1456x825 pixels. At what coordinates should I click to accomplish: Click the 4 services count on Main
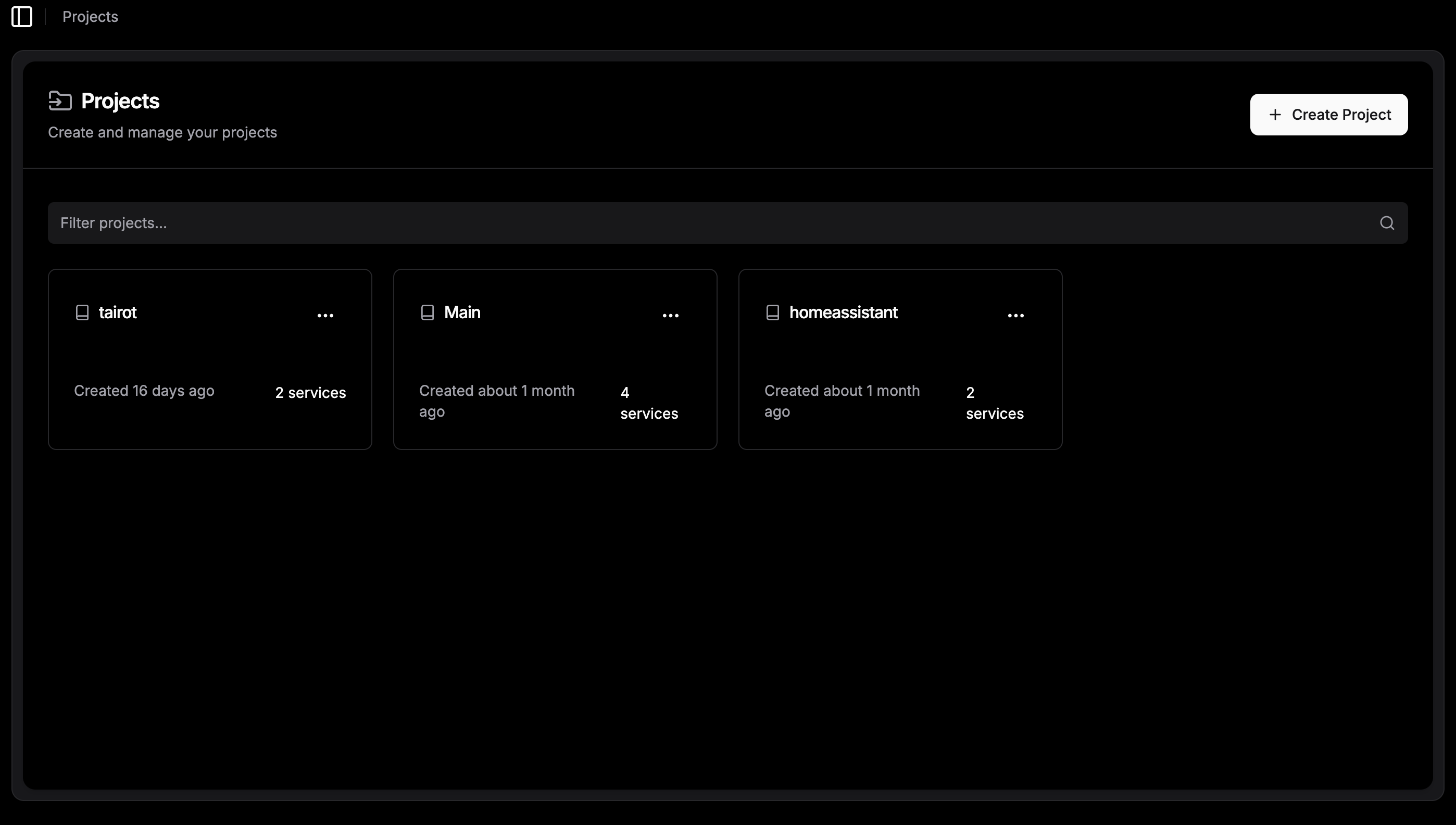(649, 403)
